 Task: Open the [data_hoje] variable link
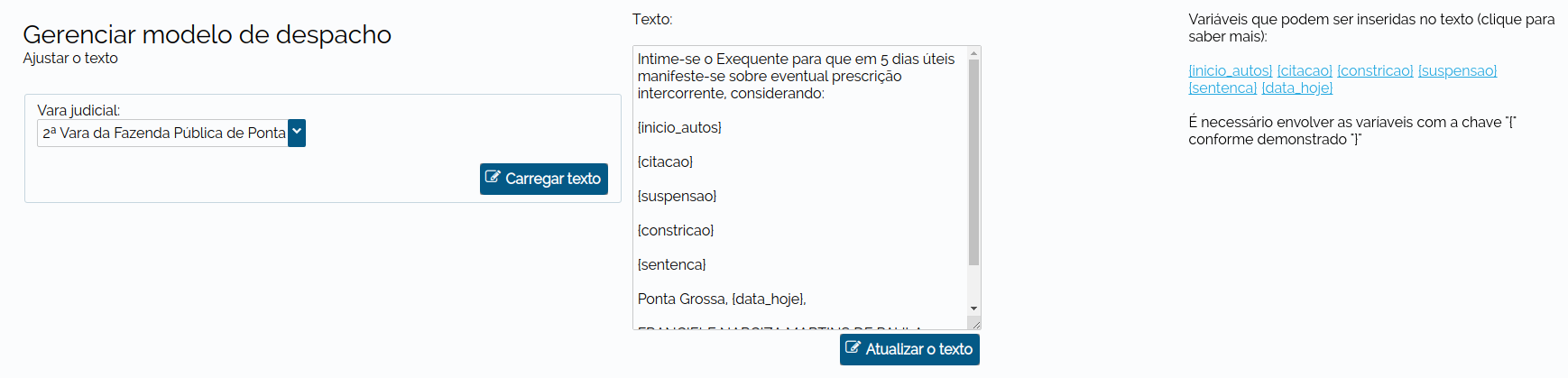[x=1296, y=88]
